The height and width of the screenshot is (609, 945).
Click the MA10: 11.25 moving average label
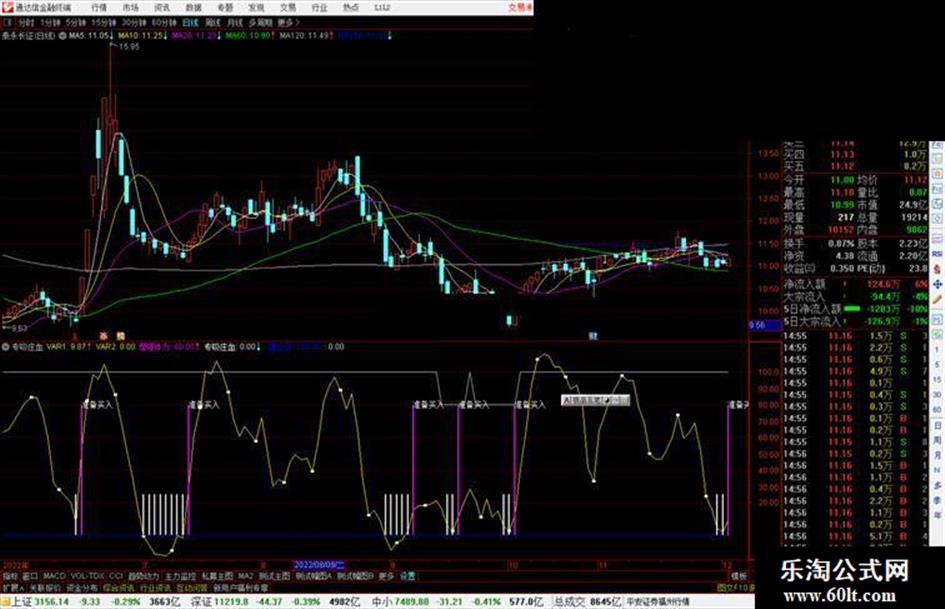[143, 36]
